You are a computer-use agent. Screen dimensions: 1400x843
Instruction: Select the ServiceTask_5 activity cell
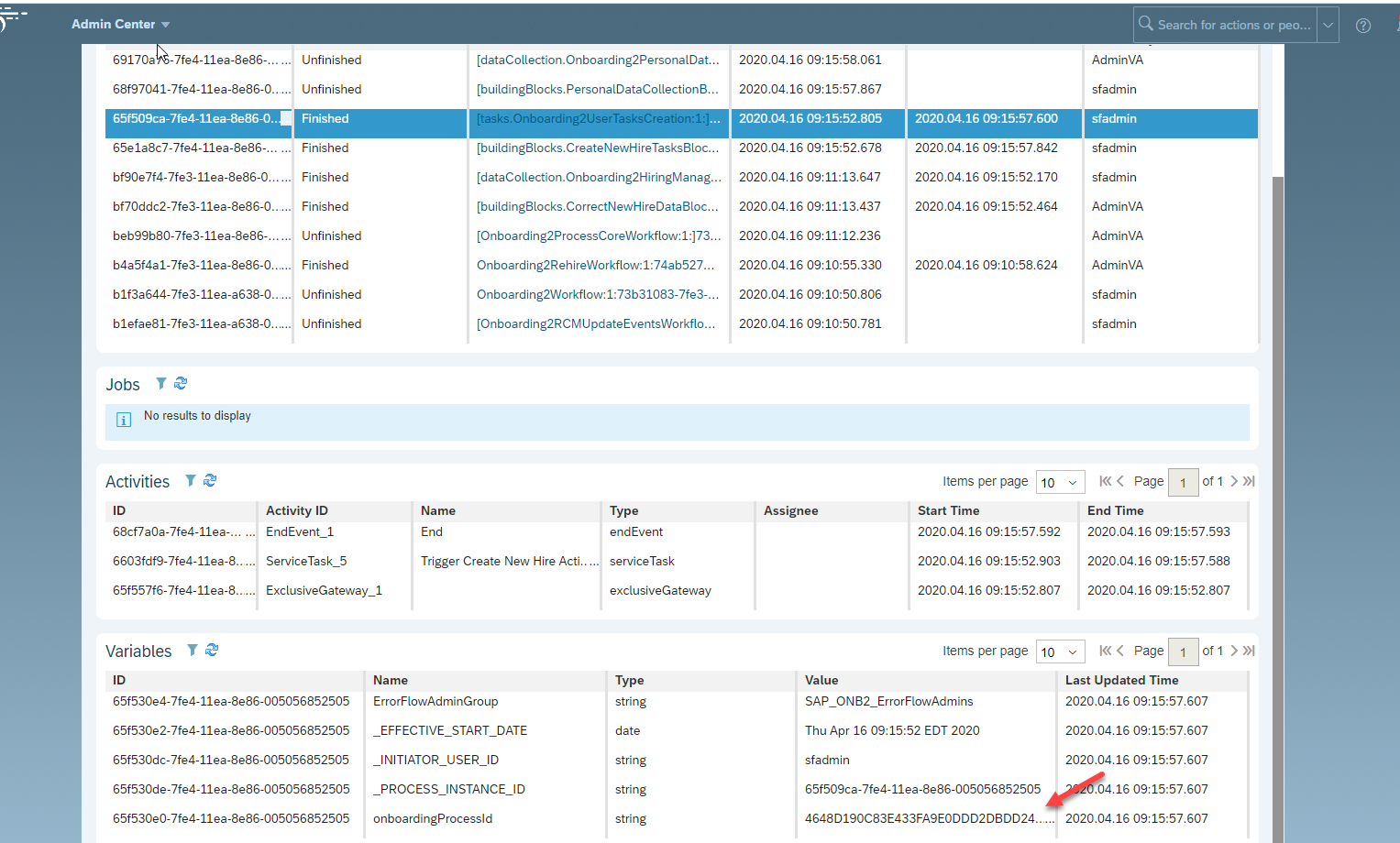point(306,561)
